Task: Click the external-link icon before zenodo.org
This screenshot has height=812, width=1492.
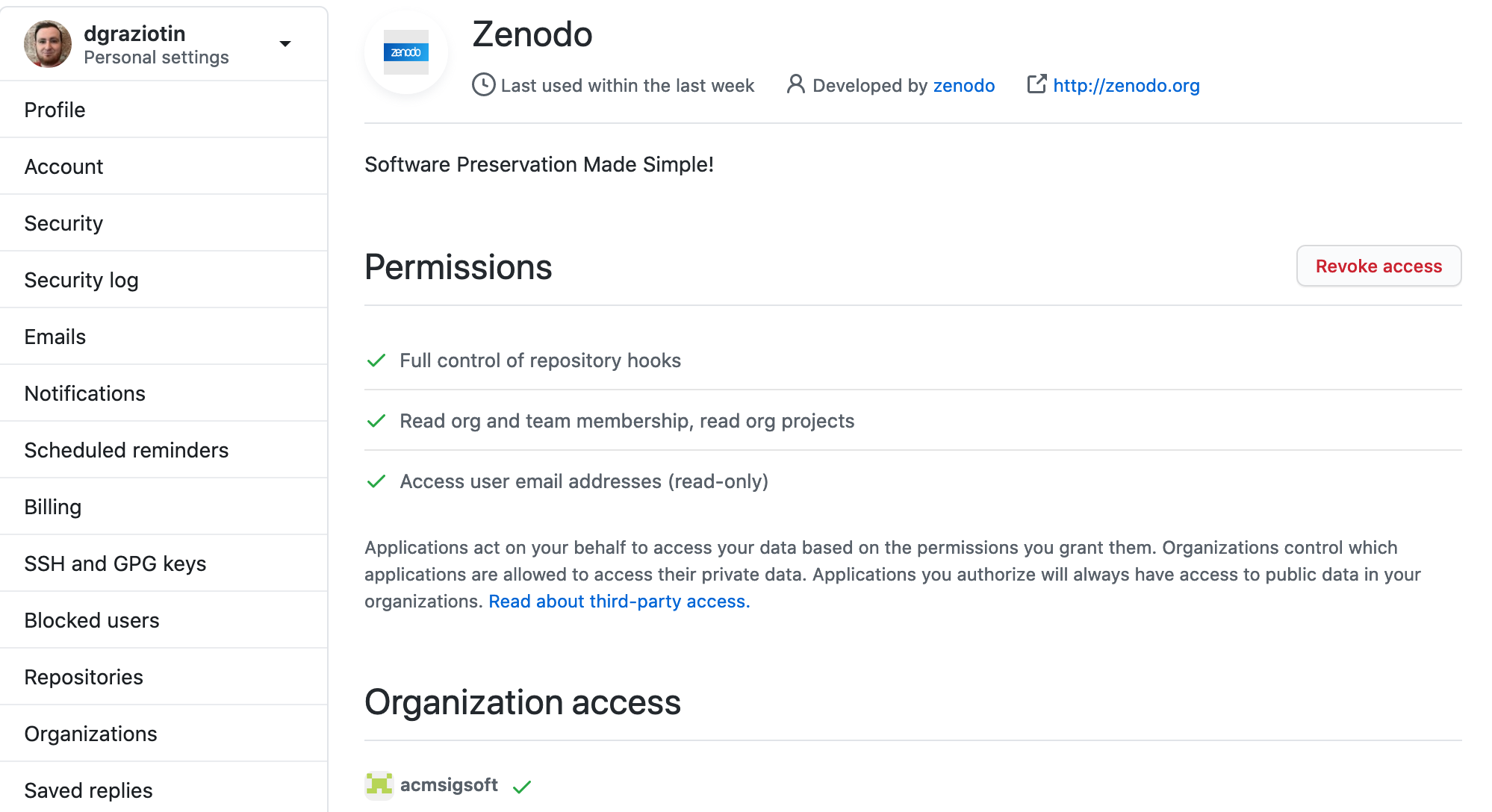Action: pyautogui.click(x=1036, y=85)
